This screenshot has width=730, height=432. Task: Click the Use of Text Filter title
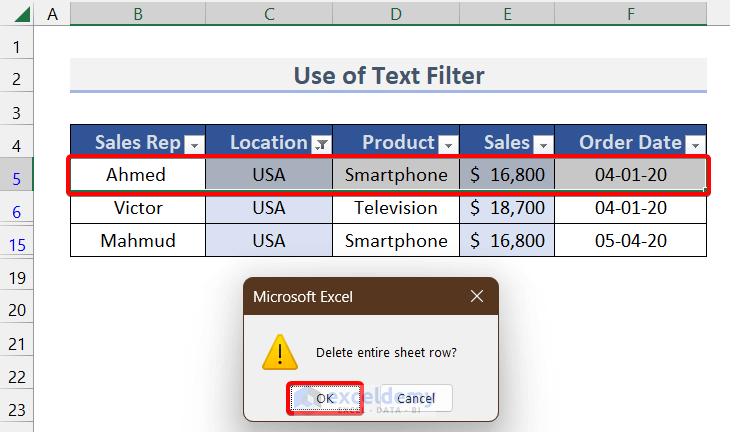pos(388,75)
